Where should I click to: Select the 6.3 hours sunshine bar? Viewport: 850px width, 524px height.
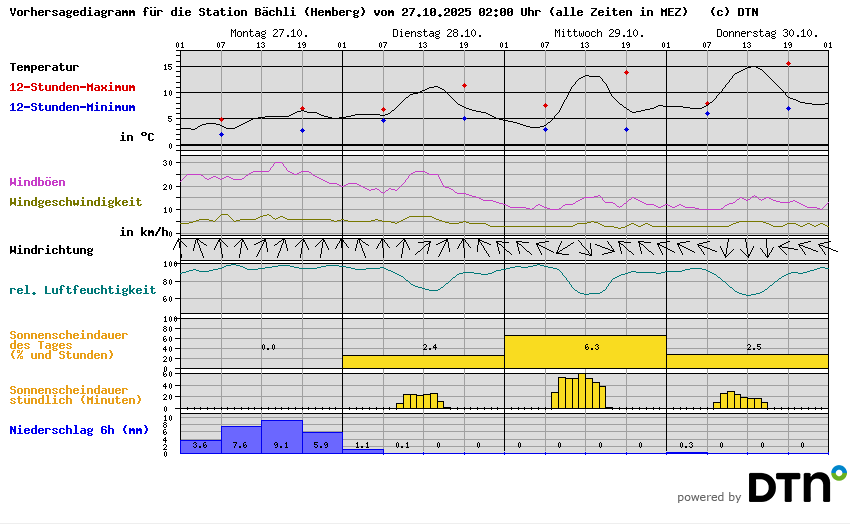pyautogui.click(x=585, y=351)
